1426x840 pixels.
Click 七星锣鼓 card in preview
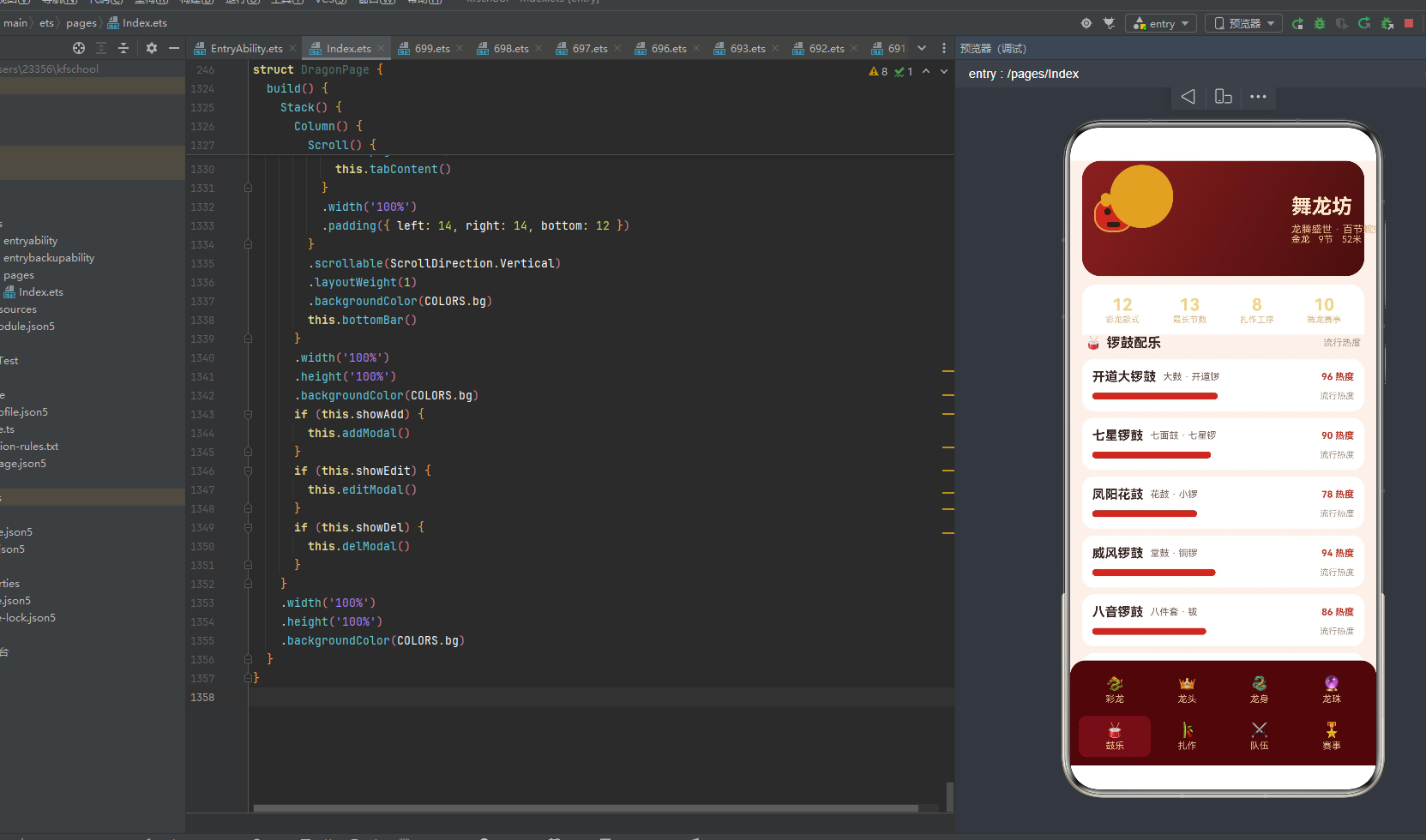coord(1223,444)
